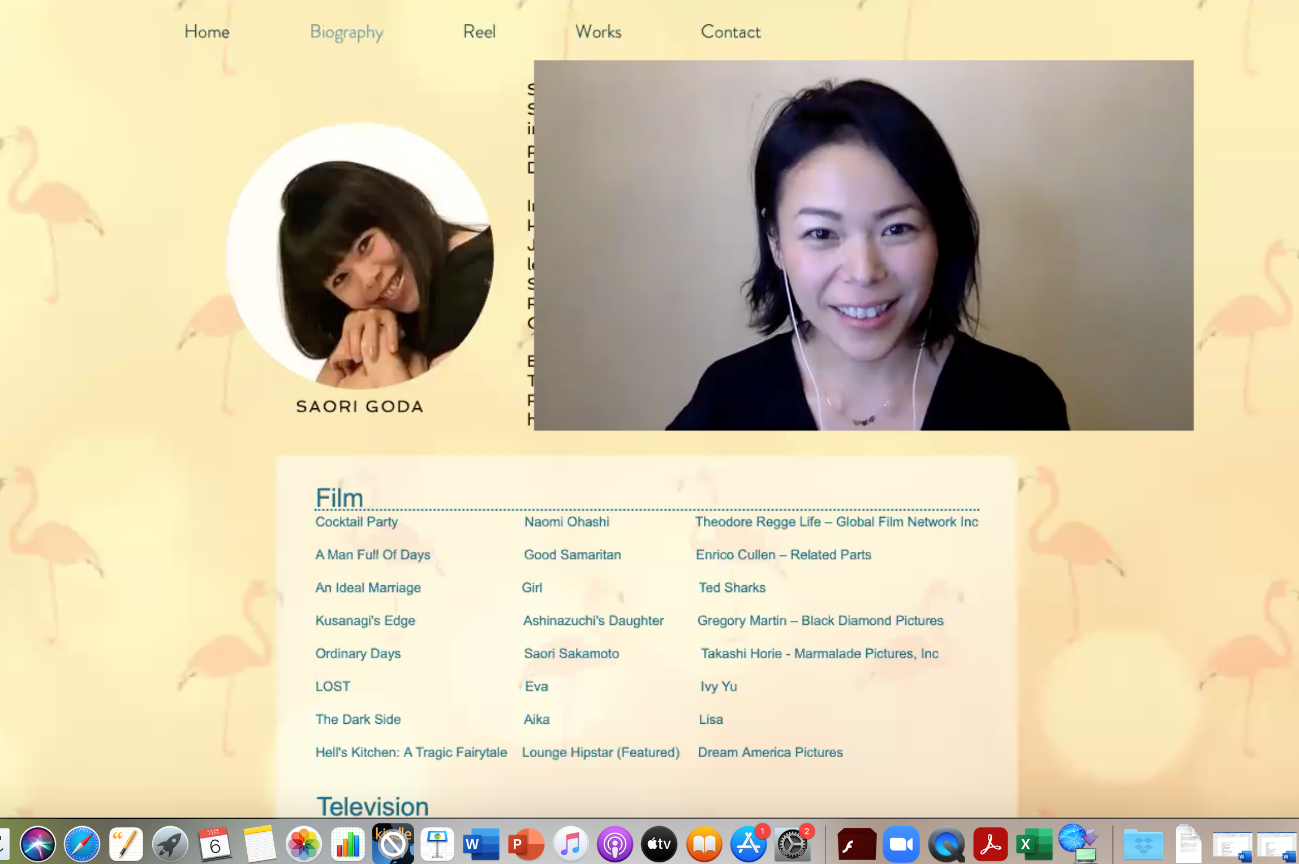Click the 'Ivy Yu' credit text

(x=719, y=687)
